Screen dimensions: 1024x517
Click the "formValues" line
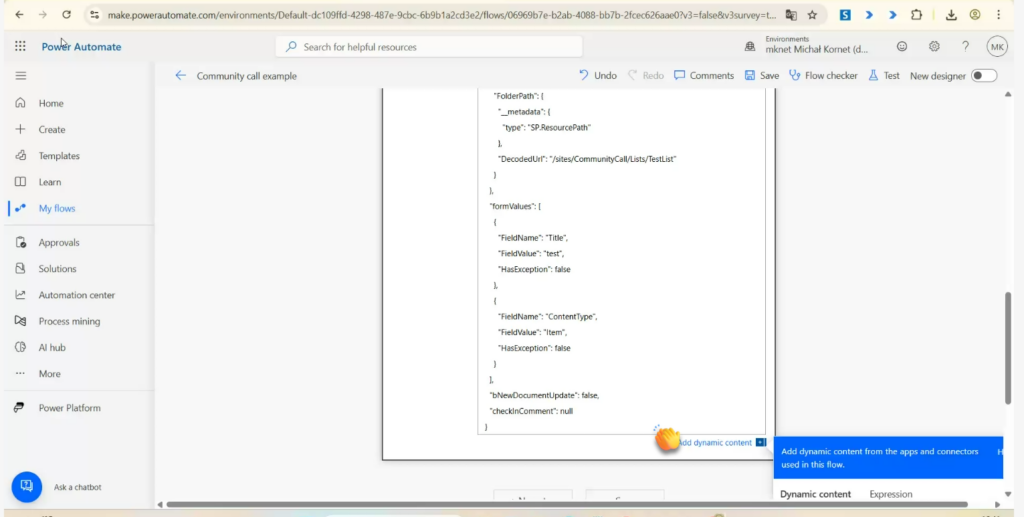pyautogui.click(x=515, y=206)
